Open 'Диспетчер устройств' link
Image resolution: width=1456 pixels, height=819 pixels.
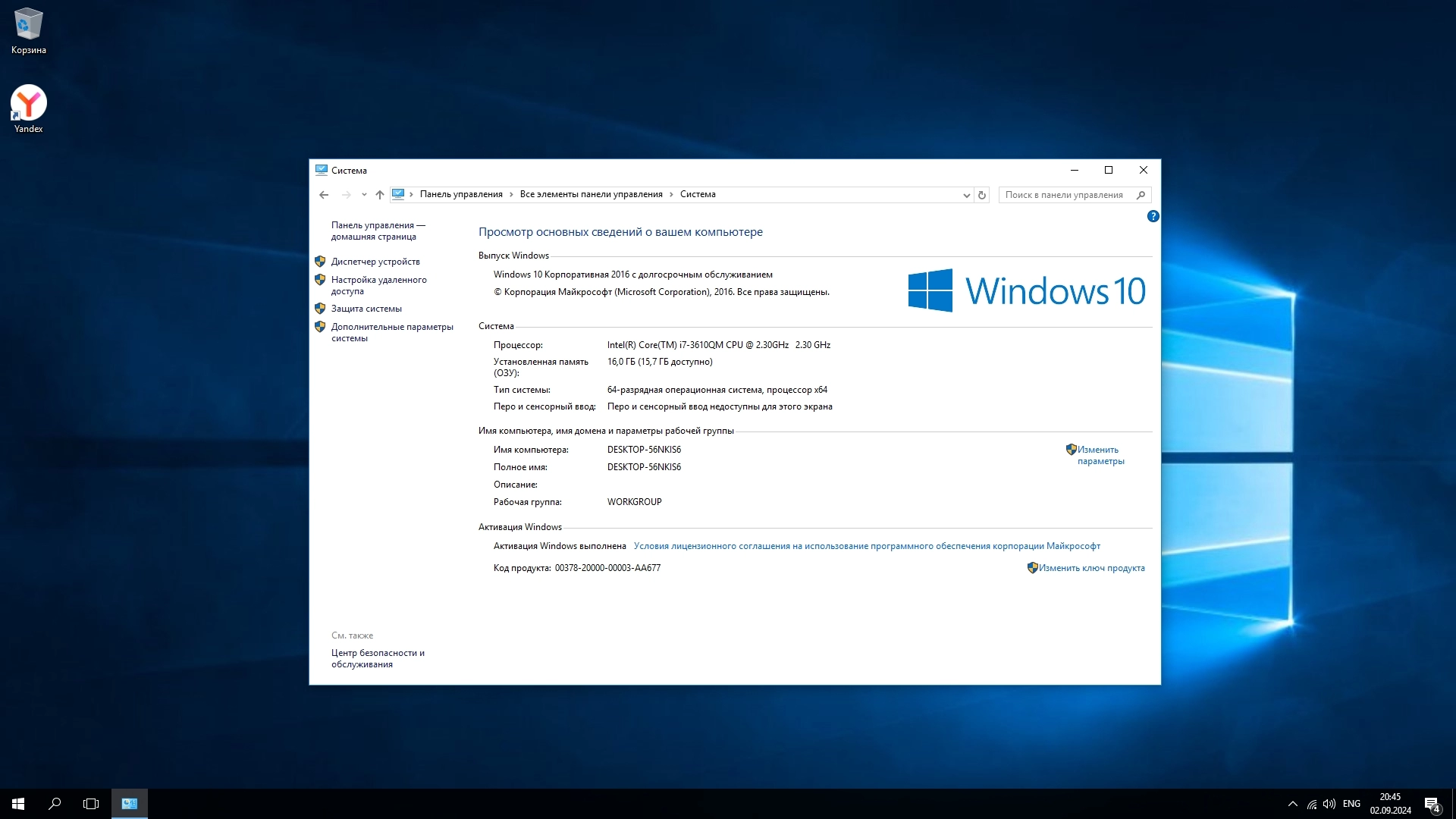pos(375,262)
